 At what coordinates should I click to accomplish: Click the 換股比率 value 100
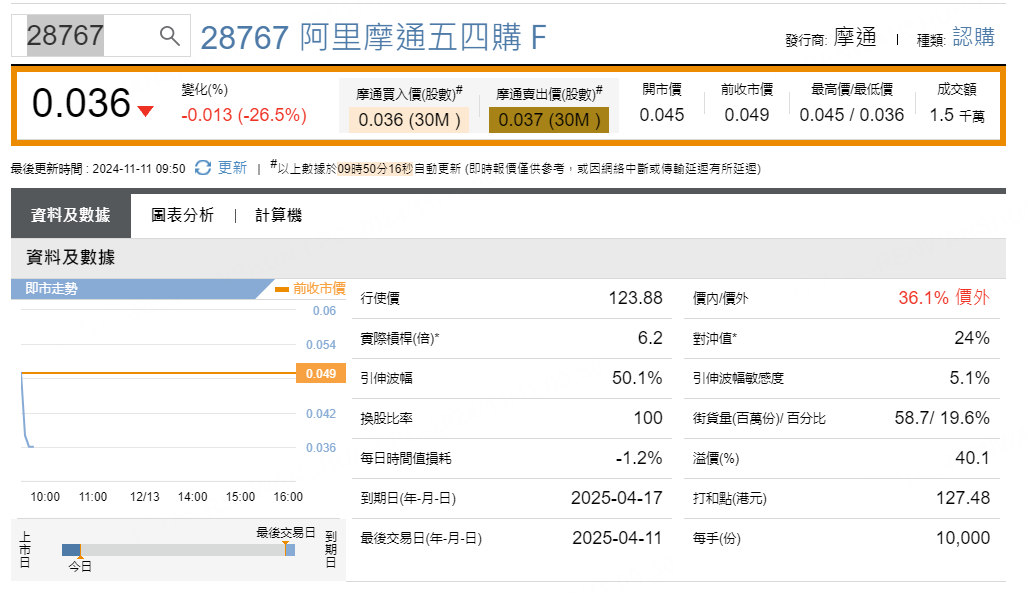pyautogui.click(x=648, y=418)
